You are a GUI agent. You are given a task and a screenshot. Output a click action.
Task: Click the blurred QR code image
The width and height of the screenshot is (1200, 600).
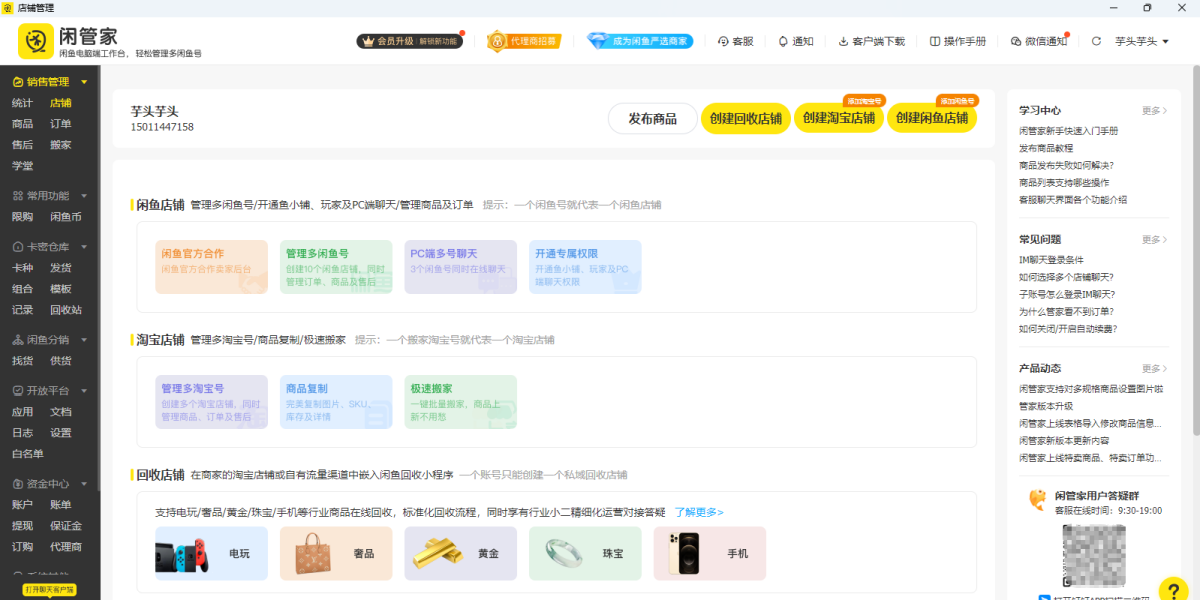(1094, 555)
